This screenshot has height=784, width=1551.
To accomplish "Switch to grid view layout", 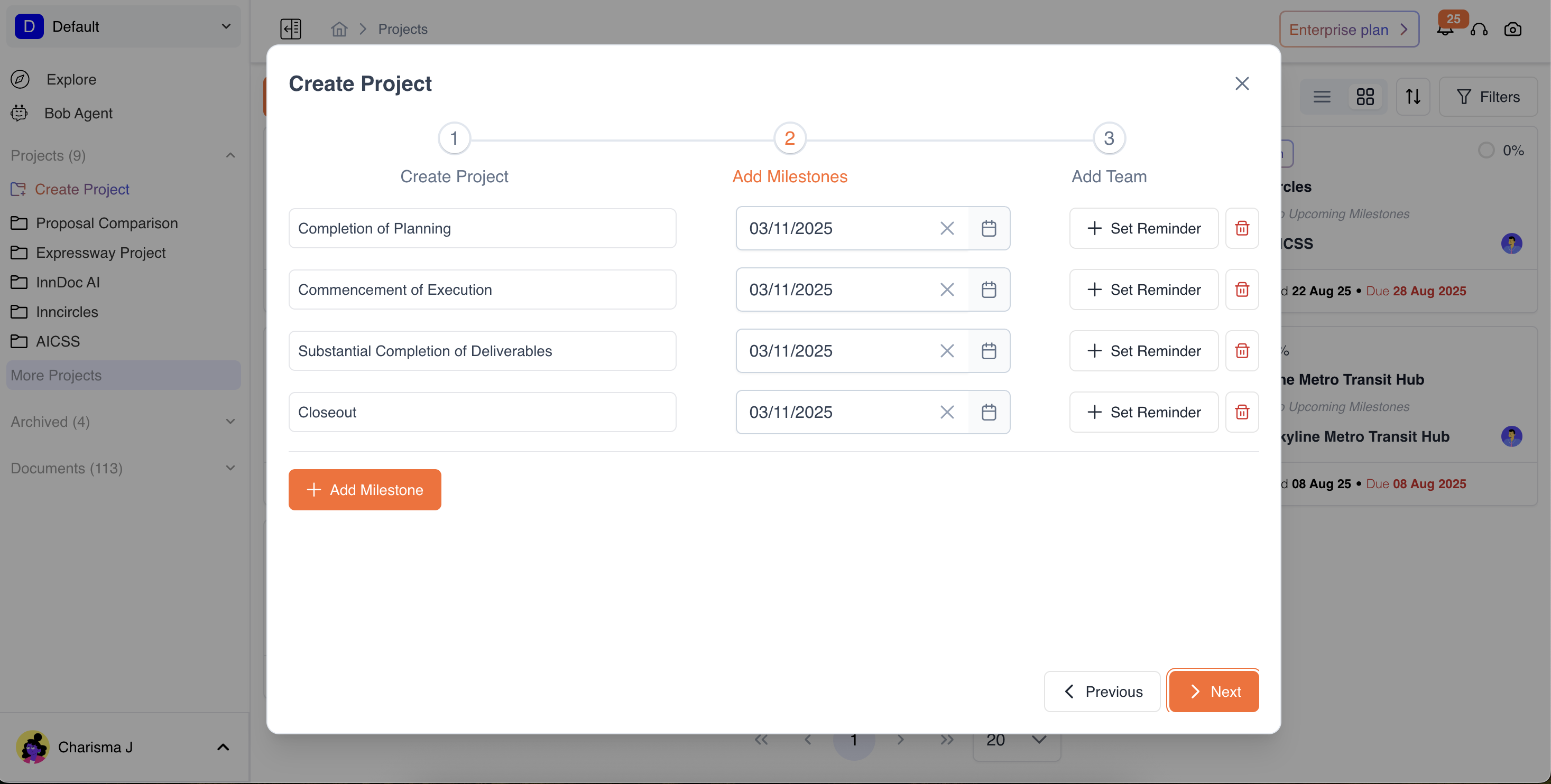I will (1365, 97).
